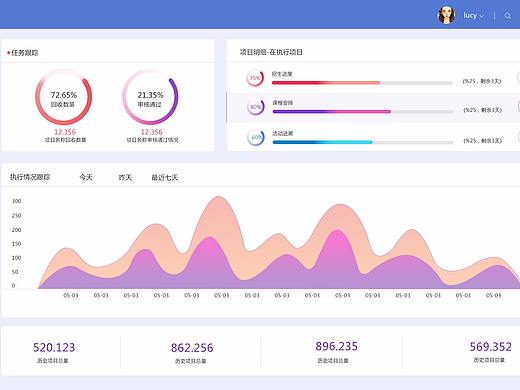Image resolution: width=520 pixels, height=390 pixels.
Task: Click the 300 y-axis label
Action: pos(17,201)
